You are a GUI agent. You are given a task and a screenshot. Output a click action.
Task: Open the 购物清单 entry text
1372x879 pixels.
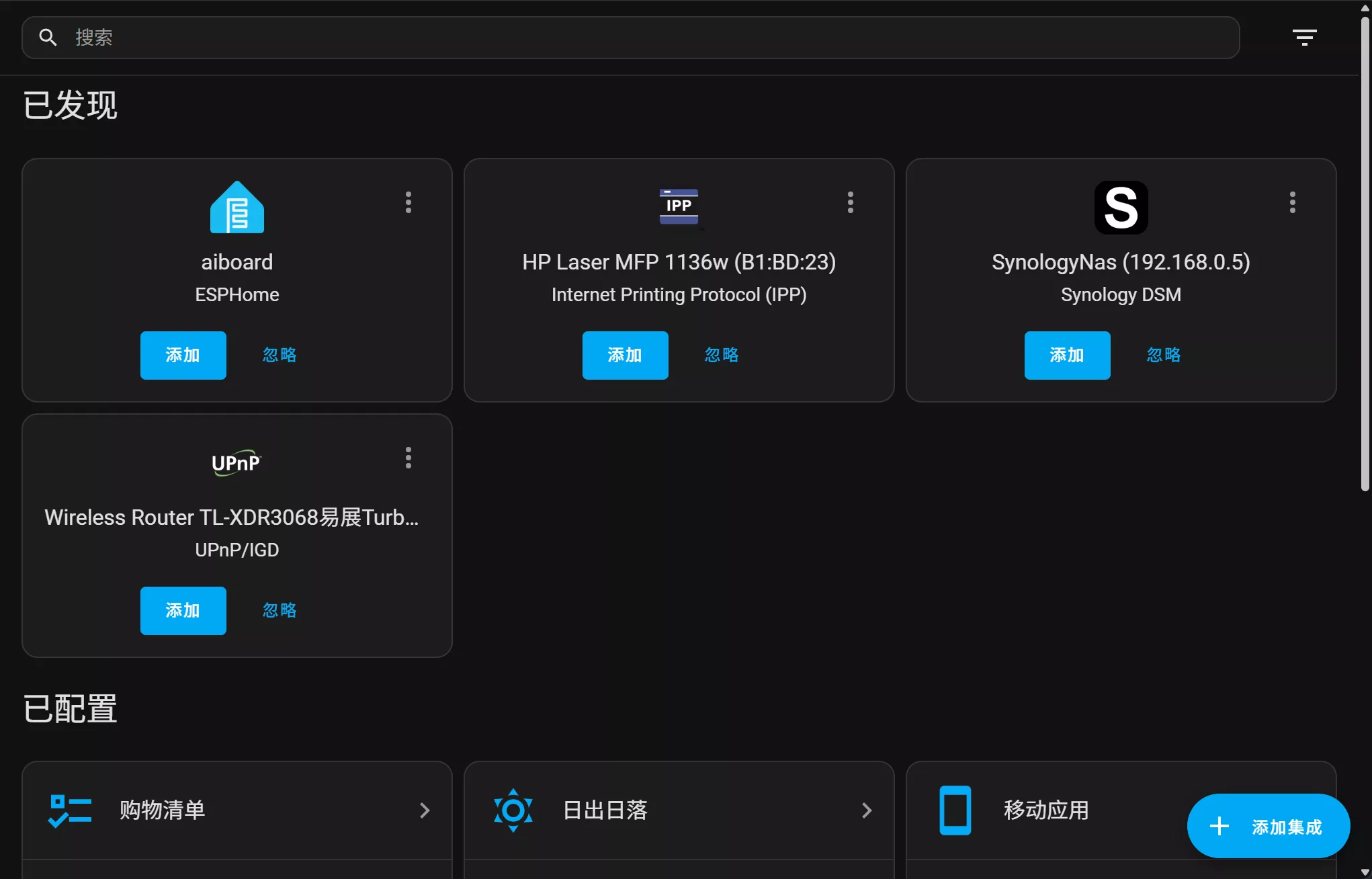(x=162, y=810)
